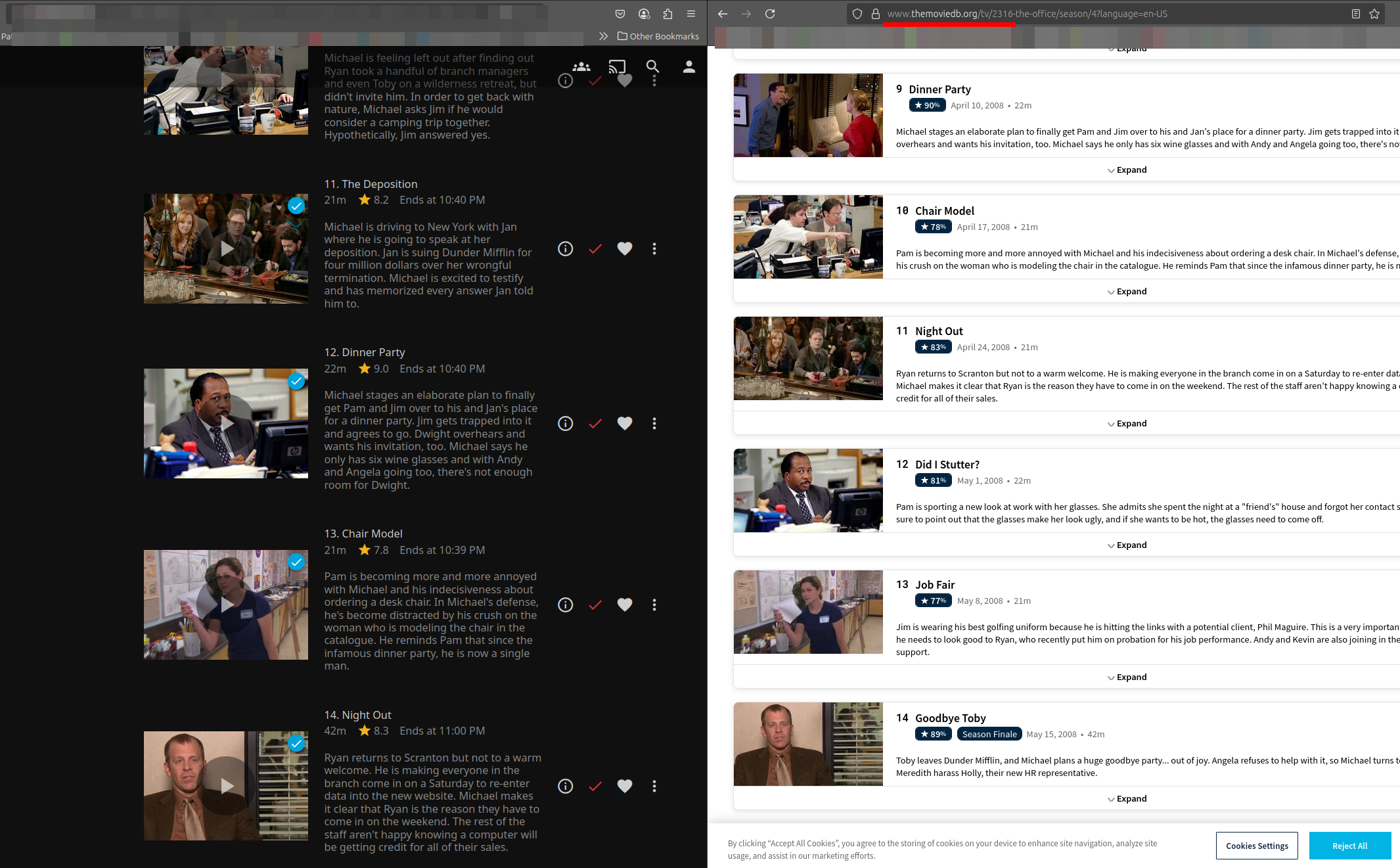Toggle played checkmark for The Deposition
Image resolution: width=1400 pixels, height=868 pixels.
point(595,249)
